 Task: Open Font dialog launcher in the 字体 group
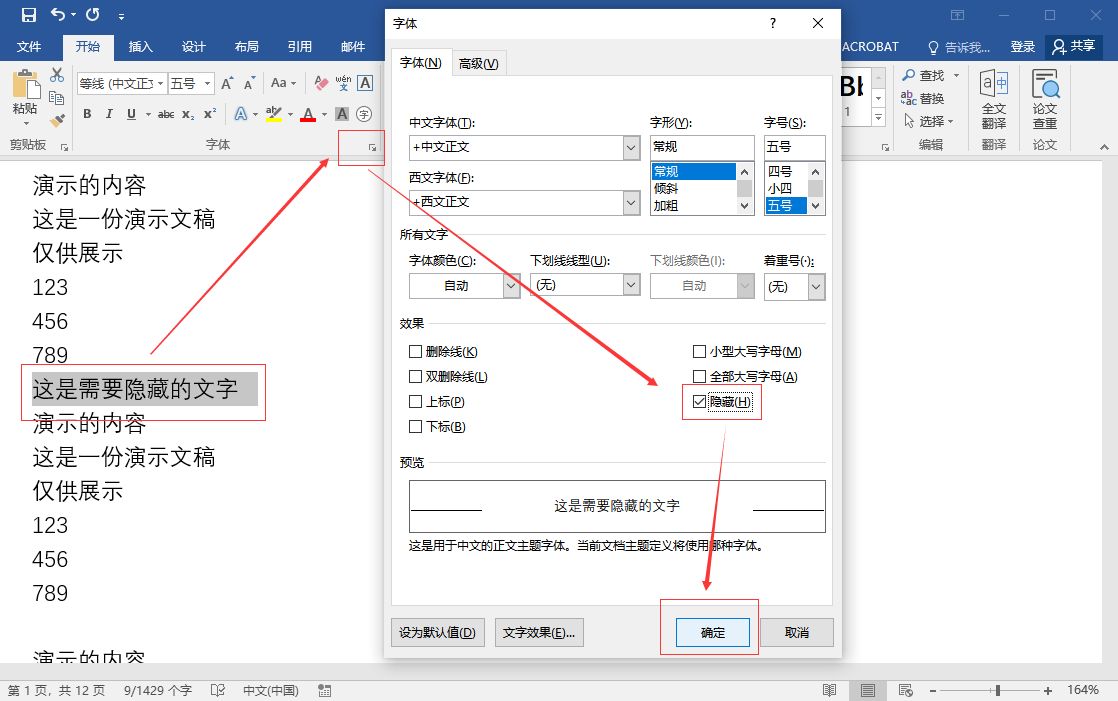(x=372, y=147)
